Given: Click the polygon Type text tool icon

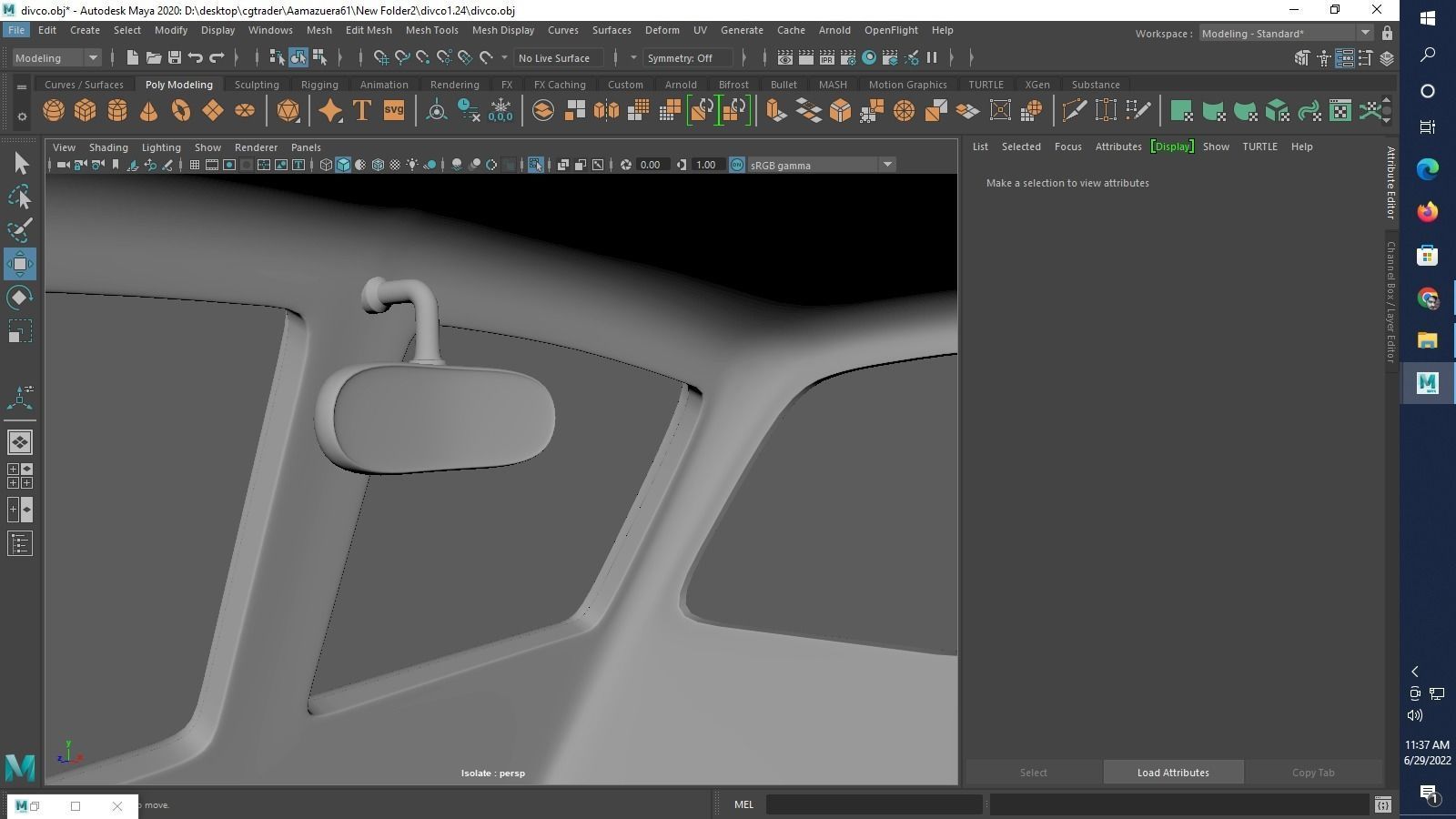Looking at the screenshot, I should (362, 111).
